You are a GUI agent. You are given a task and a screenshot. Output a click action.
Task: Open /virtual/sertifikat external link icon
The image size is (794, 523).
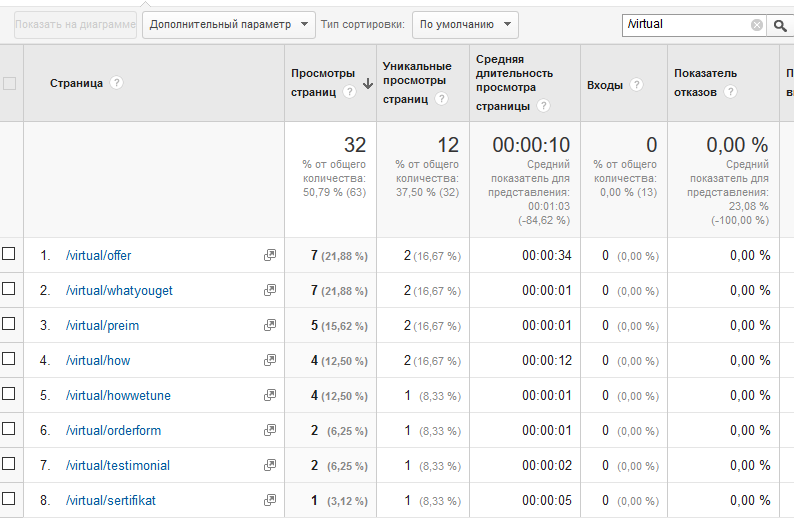coord(269,500)
